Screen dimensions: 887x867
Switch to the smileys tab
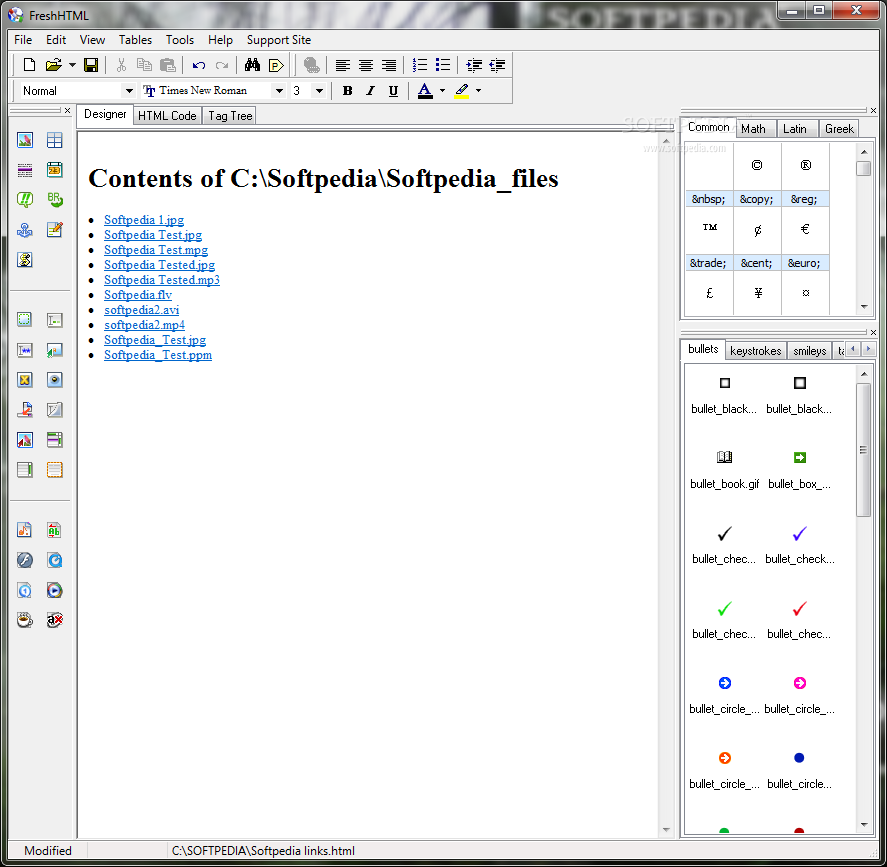pyautogui.click(x=810, y=351)
